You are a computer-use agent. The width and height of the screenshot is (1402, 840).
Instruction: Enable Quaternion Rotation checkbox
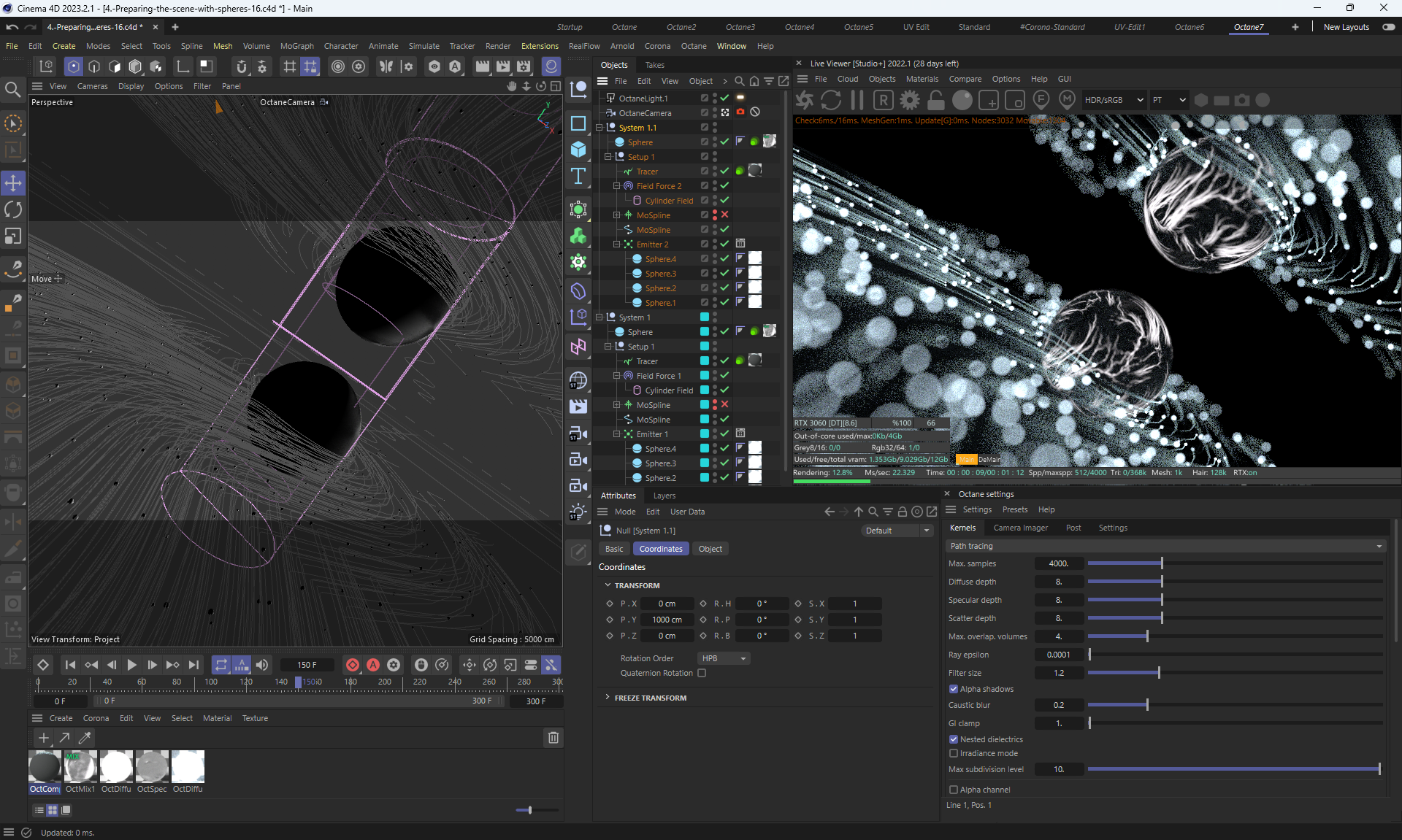pyautogui.click(x=702, y=673)
